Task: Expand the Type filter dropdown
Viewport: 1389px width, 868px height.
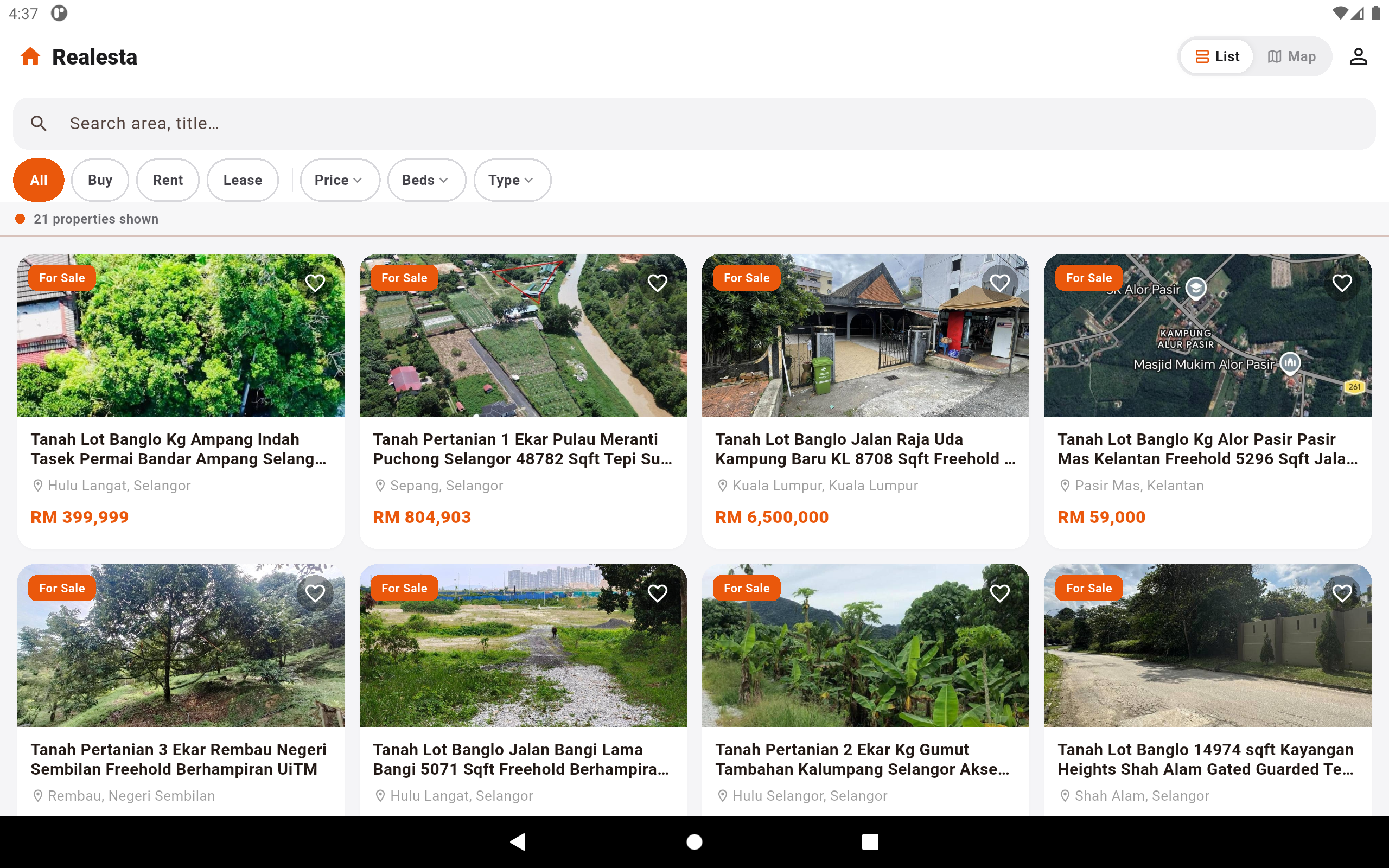Action: (x=512, y=180)
